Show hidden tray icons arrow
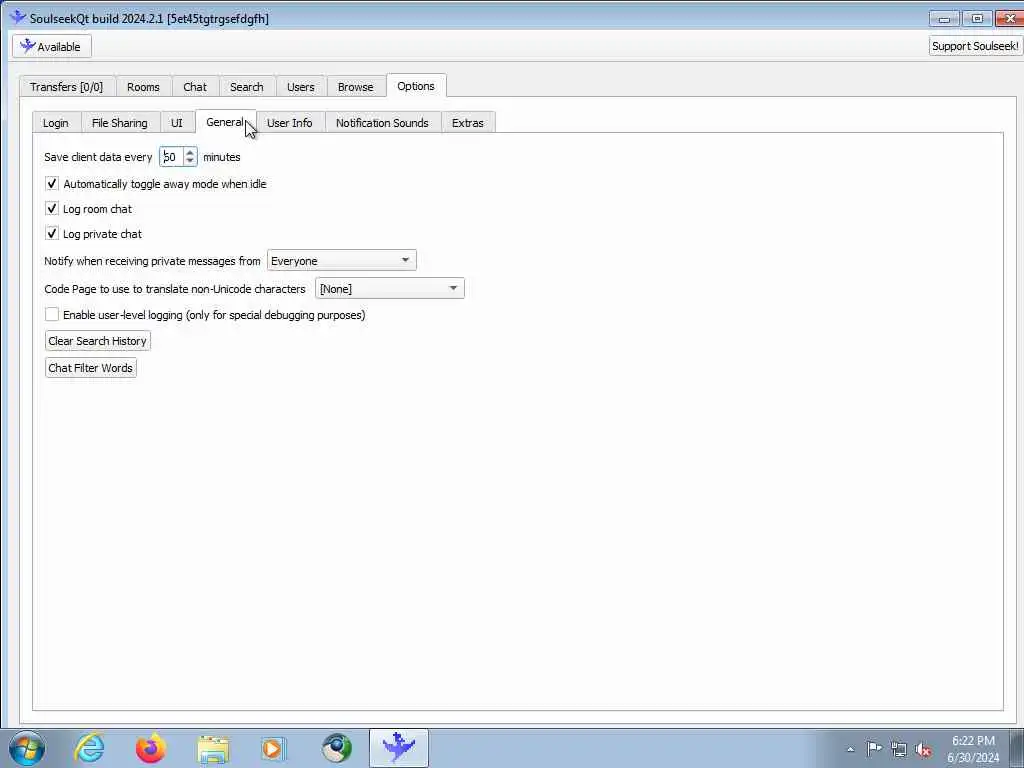1024x768 pixels. point(850,749)
